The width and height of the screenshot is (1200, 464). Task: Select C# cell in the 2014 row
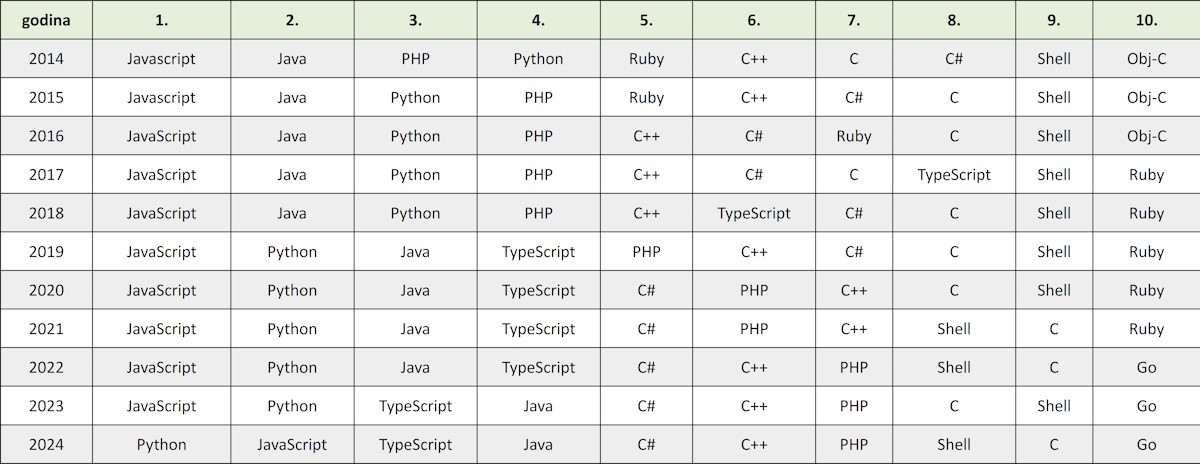pyautogui.click(x=954, y=59)
